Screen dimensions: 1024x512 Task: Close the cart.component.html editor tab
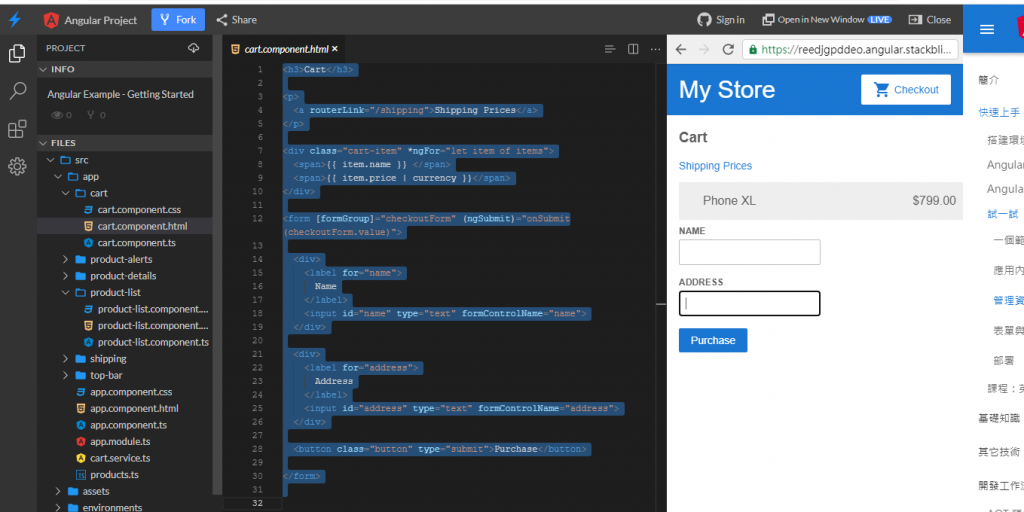coord(335,49)
